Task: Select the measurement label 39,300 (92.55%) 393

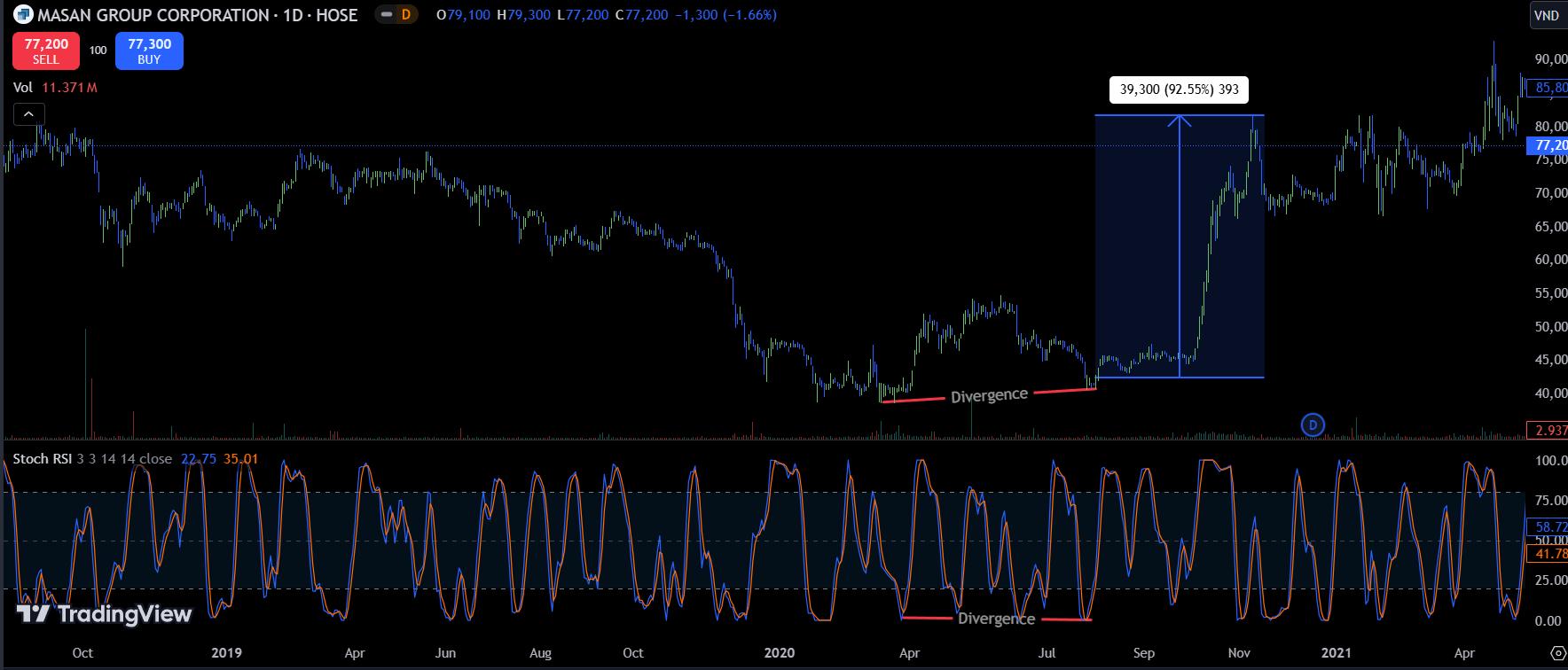Action: point(1180,90)
